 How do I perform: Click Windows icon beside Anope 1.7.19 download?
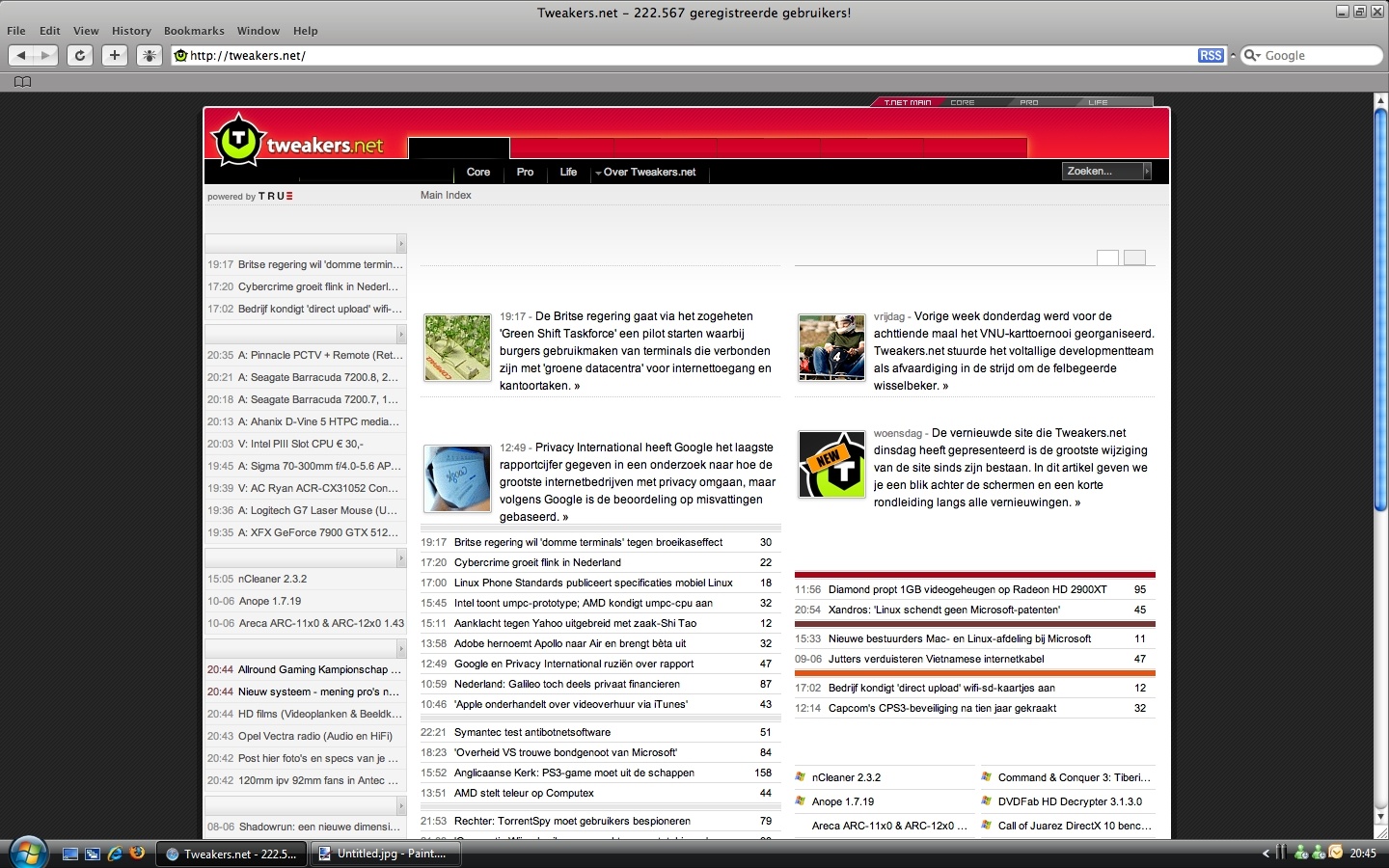tap(801, 800)
